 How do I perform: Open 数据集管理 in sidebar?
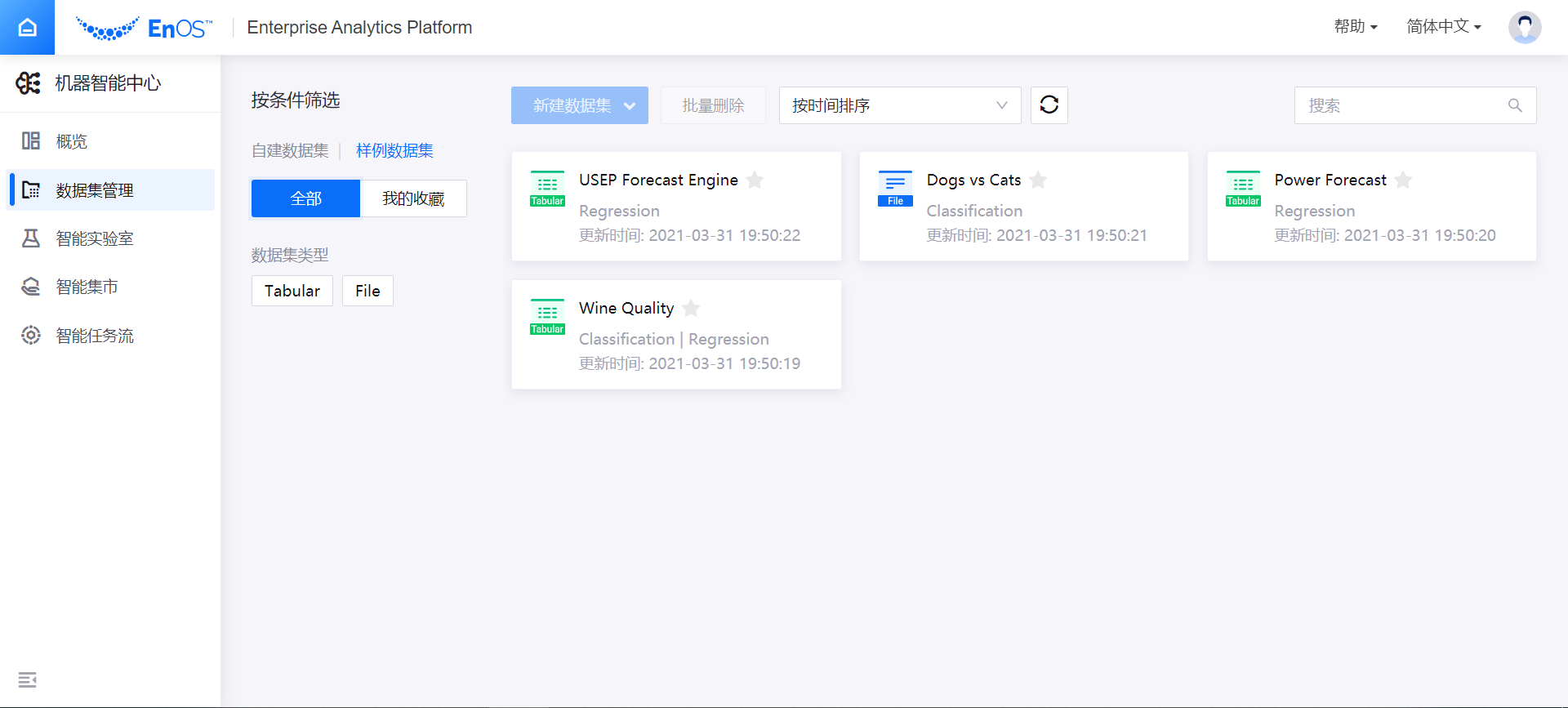[x=110, y=190]
